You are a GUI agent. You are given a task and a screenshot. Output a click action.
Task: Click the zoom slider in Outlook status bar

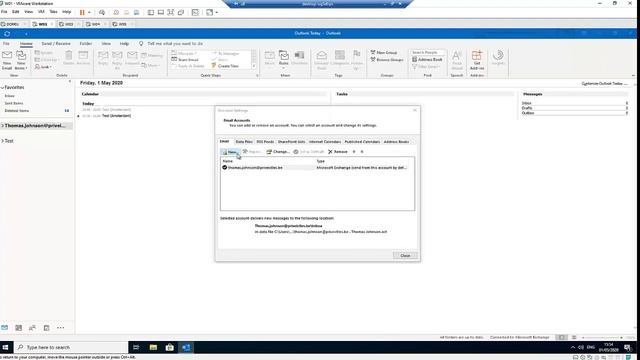click(602, 338)
